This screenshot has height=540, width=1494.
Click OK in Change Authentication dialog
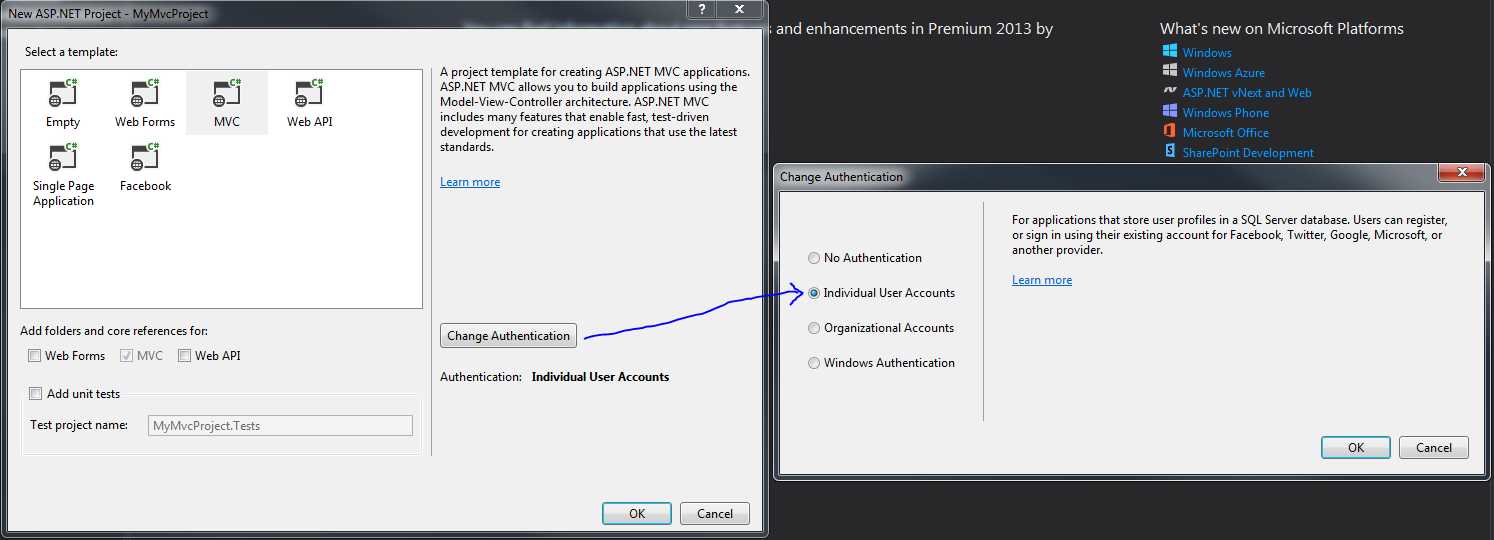pyautogui.click(x=1356, y=448)
